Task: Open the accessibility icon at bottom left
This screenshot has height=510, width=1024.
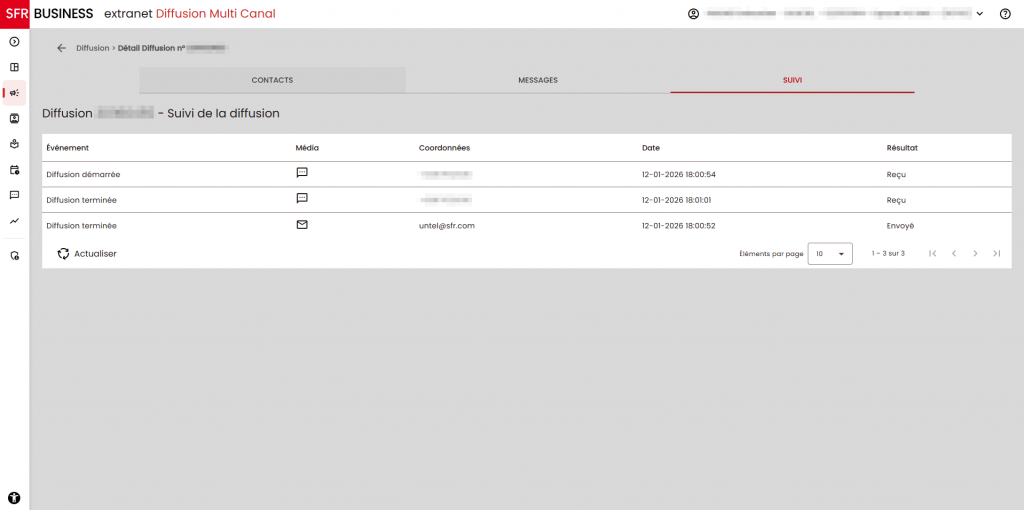Action: pos(14,497)
